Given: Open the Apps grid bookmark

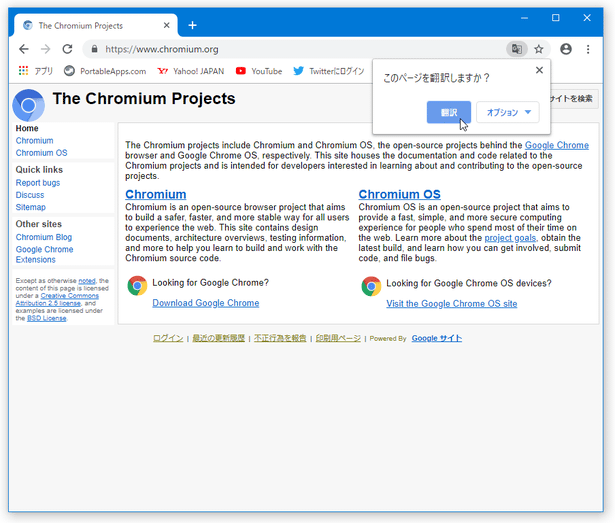Looking at the screenshot, I should [35, 71].
